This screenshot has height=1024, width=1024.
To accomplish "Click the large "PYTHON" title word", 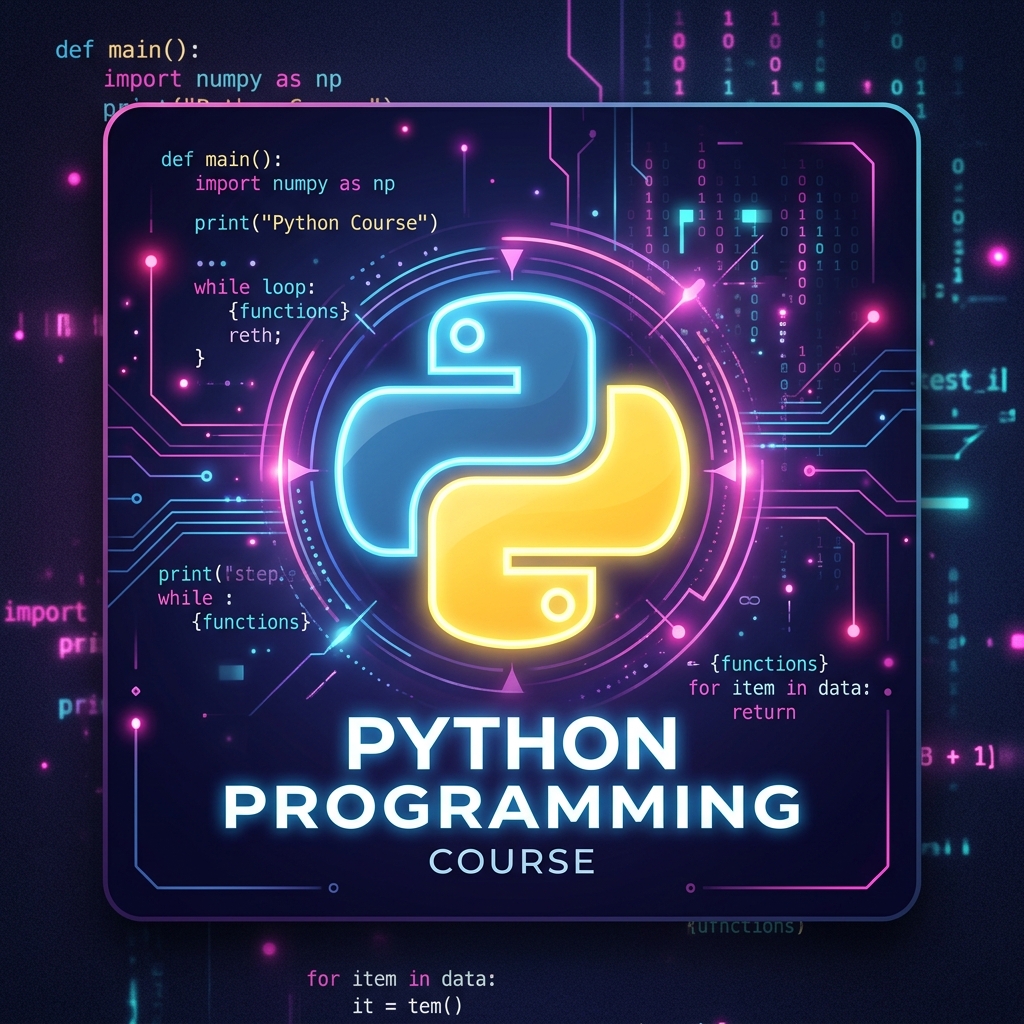I will (512, 744).
